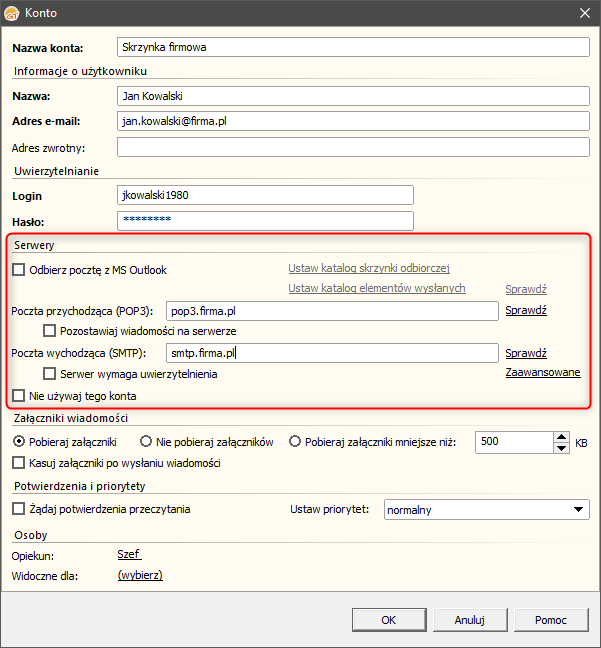Select Nie pobieraj załączników option
Screen dimensions: 601x648
(145, 442)
